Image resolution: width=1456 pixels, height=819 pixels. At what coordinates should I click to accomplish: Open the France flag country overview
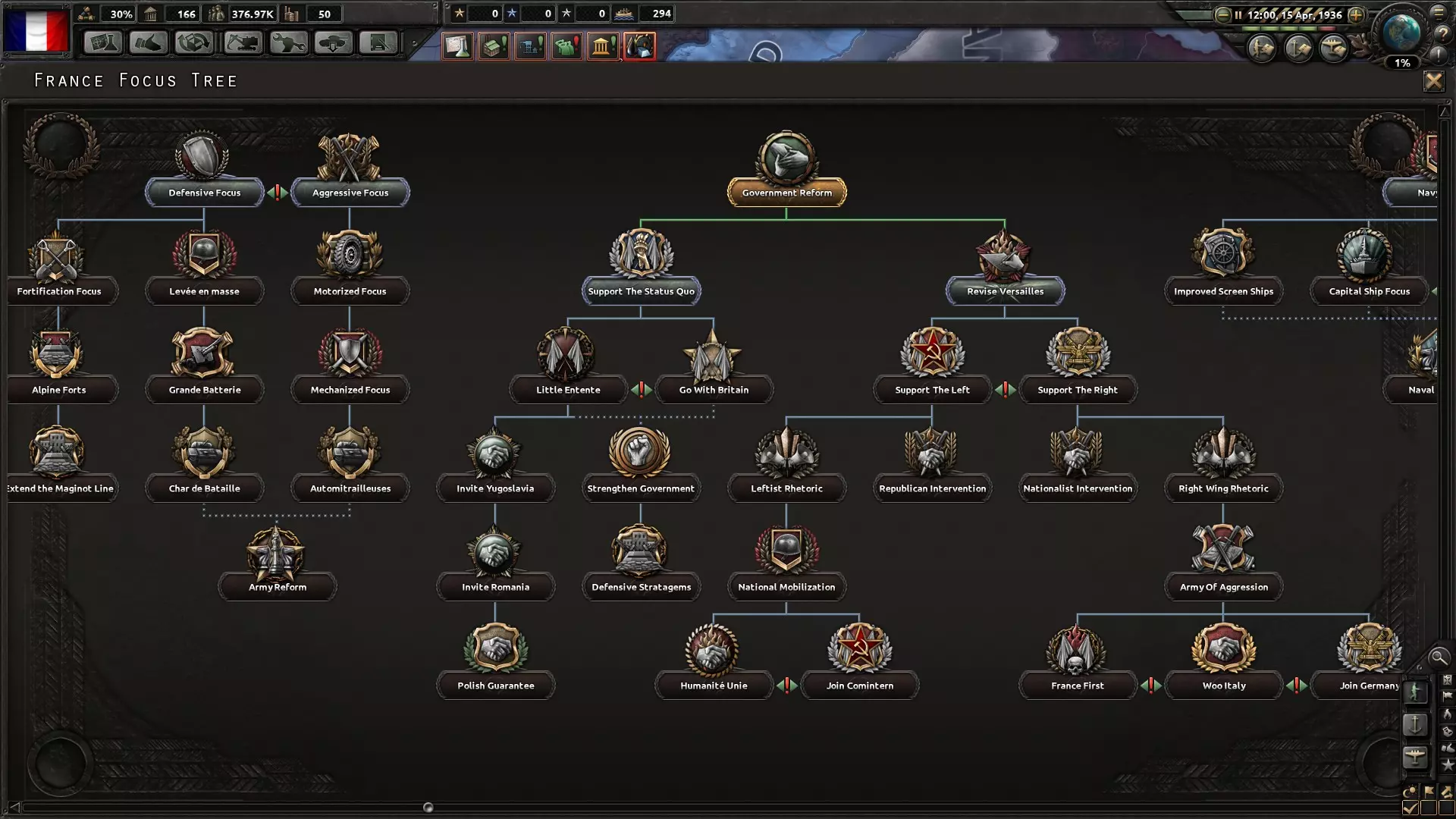click(36, 30)
